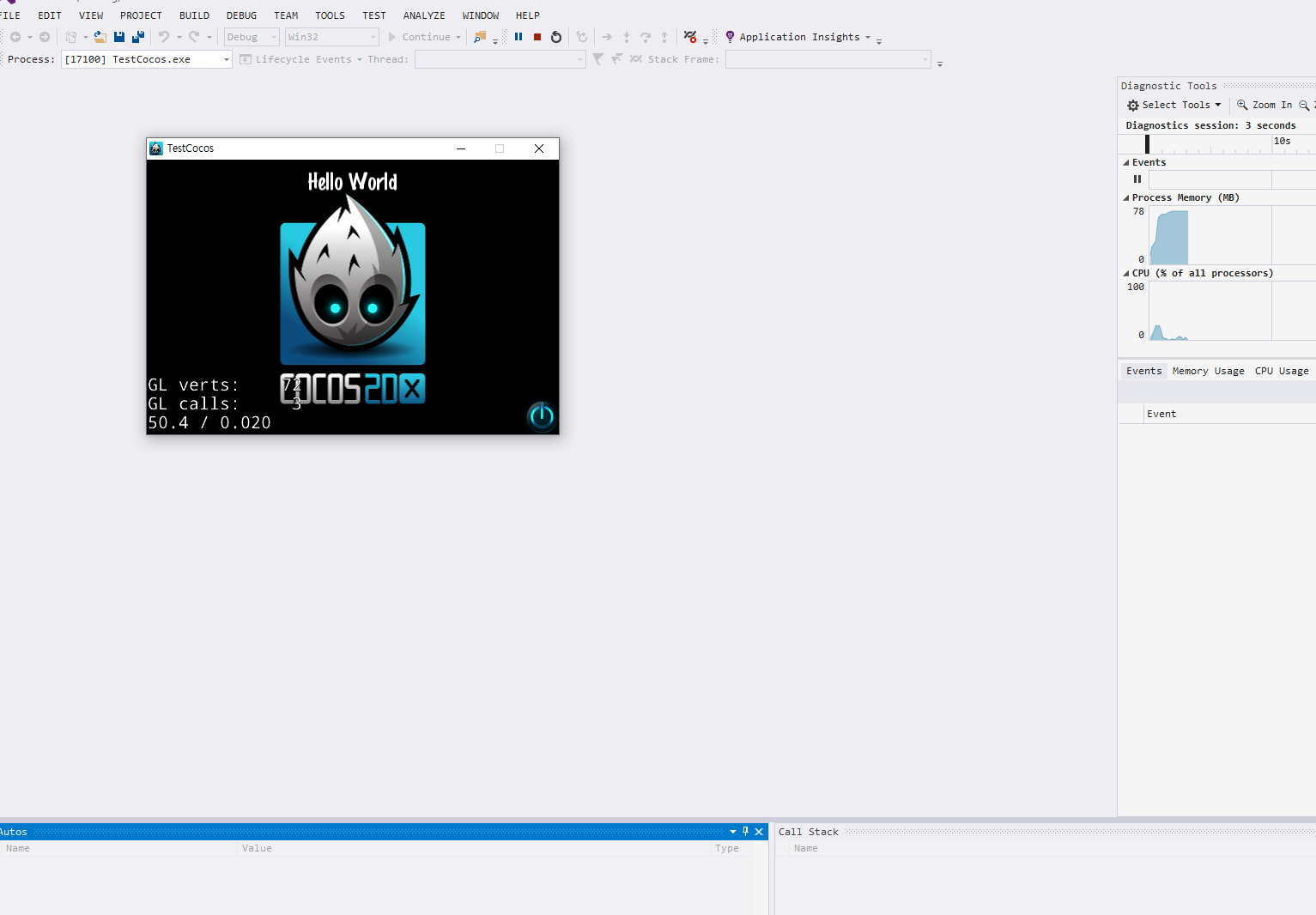
Task: Click the TestCocos window app icon
Action: (x=156, y=148)
